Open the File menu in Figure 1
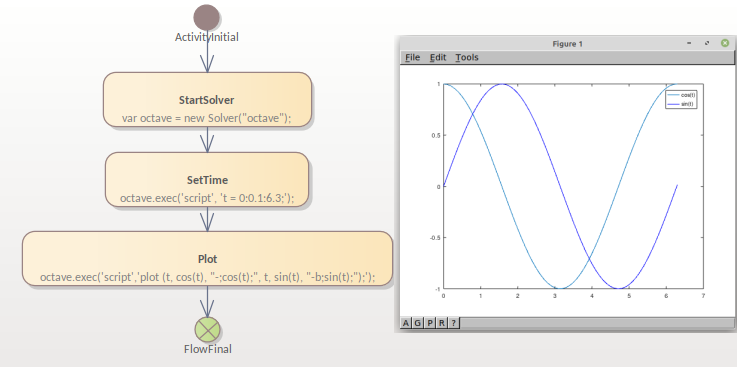 [412, 57]
